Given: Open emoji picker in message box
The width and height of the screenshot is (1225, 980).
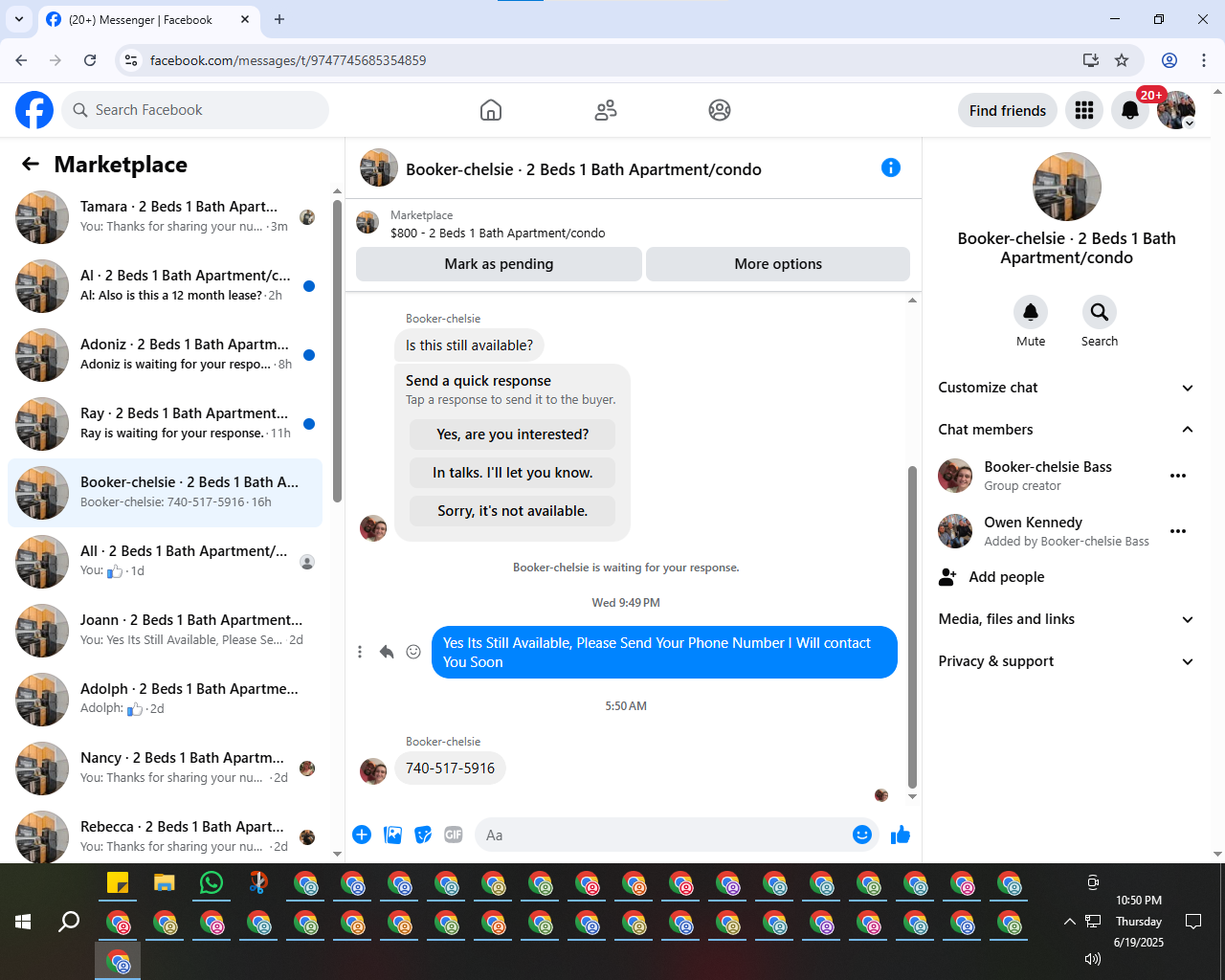Looking at the screenshot, I should tap(862, 835).
